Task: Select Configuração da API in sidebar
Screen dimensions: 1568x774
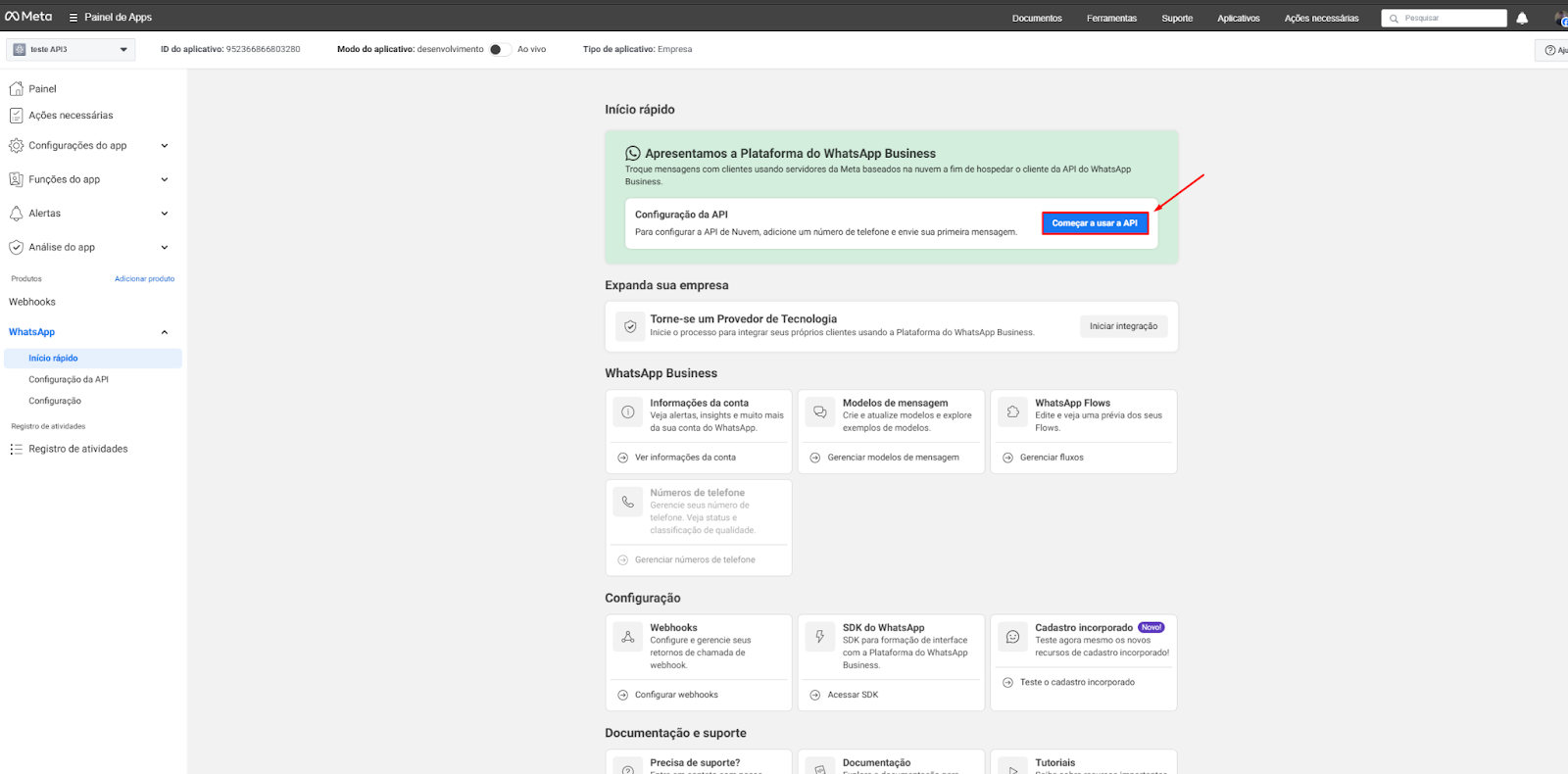Action: tap(69, 380)
